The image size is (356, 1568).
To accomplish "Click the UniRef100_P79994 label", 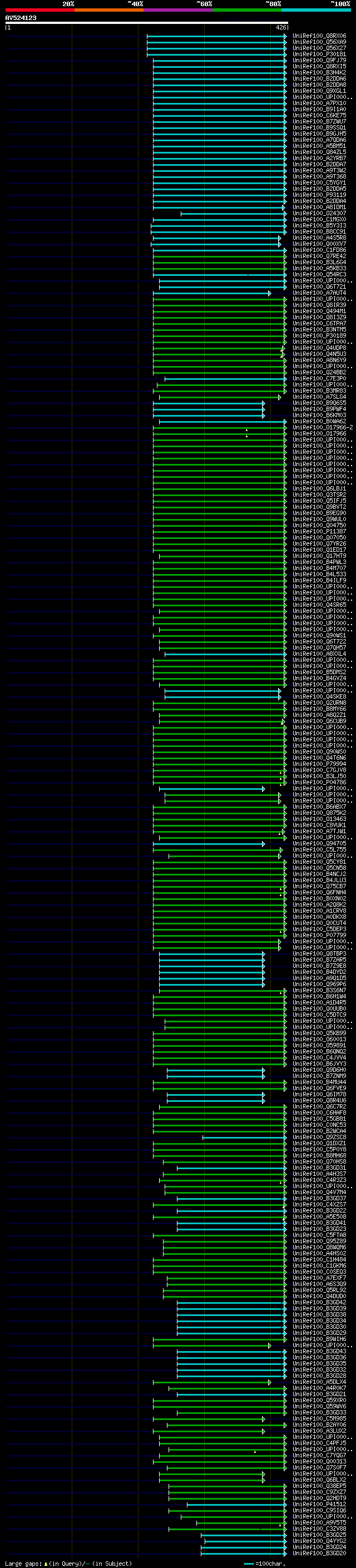I will pyautogui.click(x=319, y=764).
